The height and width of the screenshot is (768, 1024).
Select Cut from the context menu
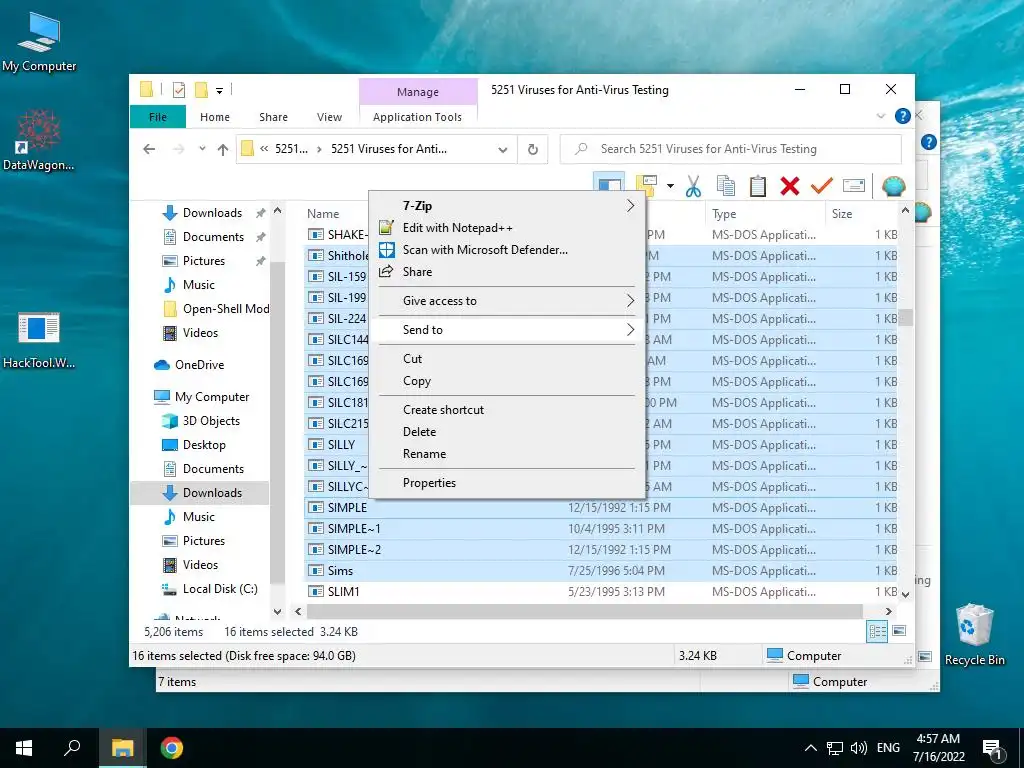coord(507,359)
